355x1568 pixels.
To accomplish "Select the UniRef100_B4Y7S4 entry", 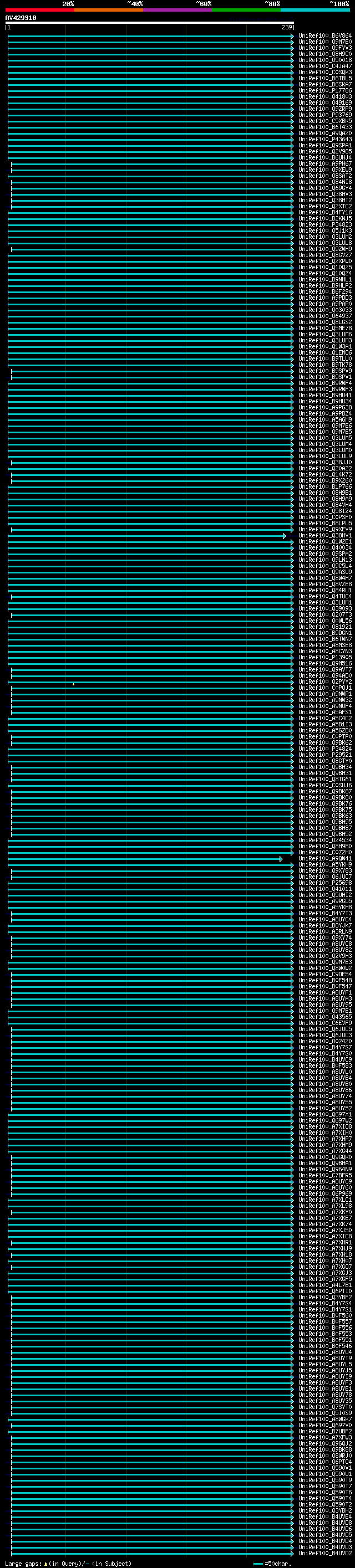I will coord(325,1303).
